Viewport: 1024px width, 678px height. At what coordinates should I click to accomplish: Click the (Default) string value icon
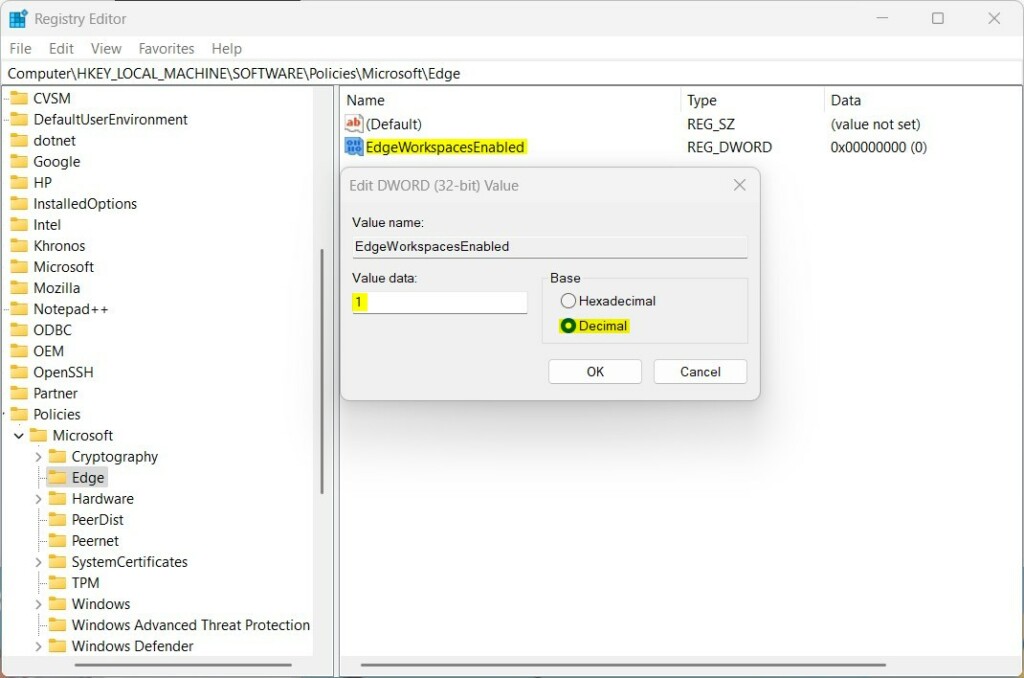353,123
